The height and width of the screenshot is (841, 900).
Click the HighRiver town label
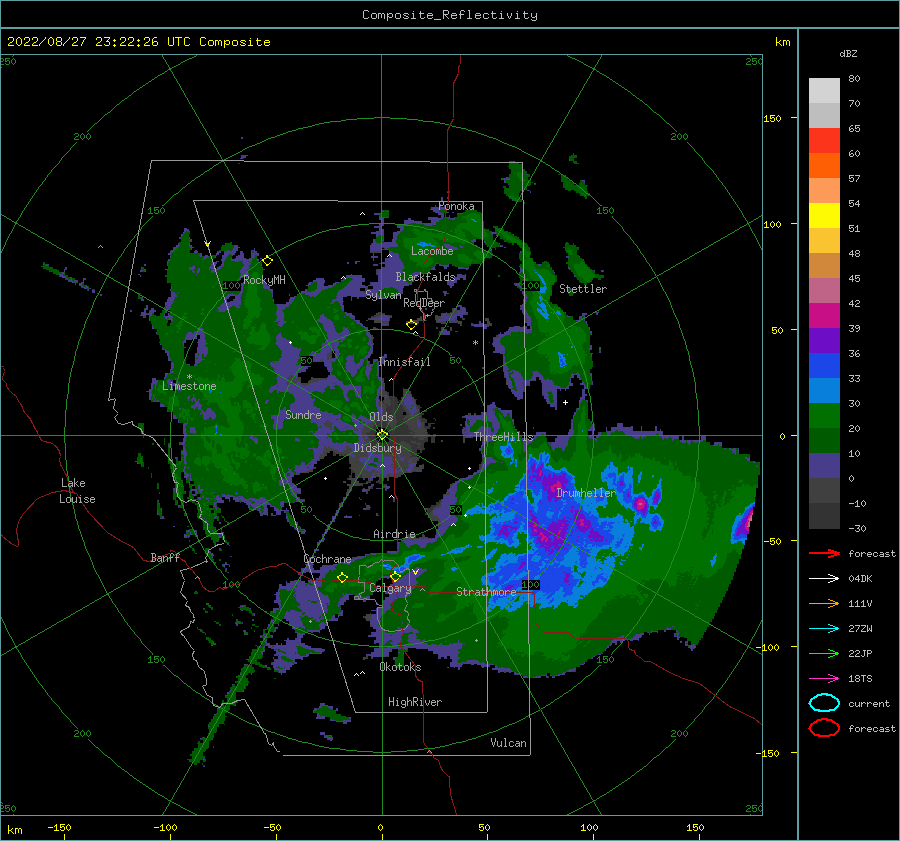tap(415, 702)
